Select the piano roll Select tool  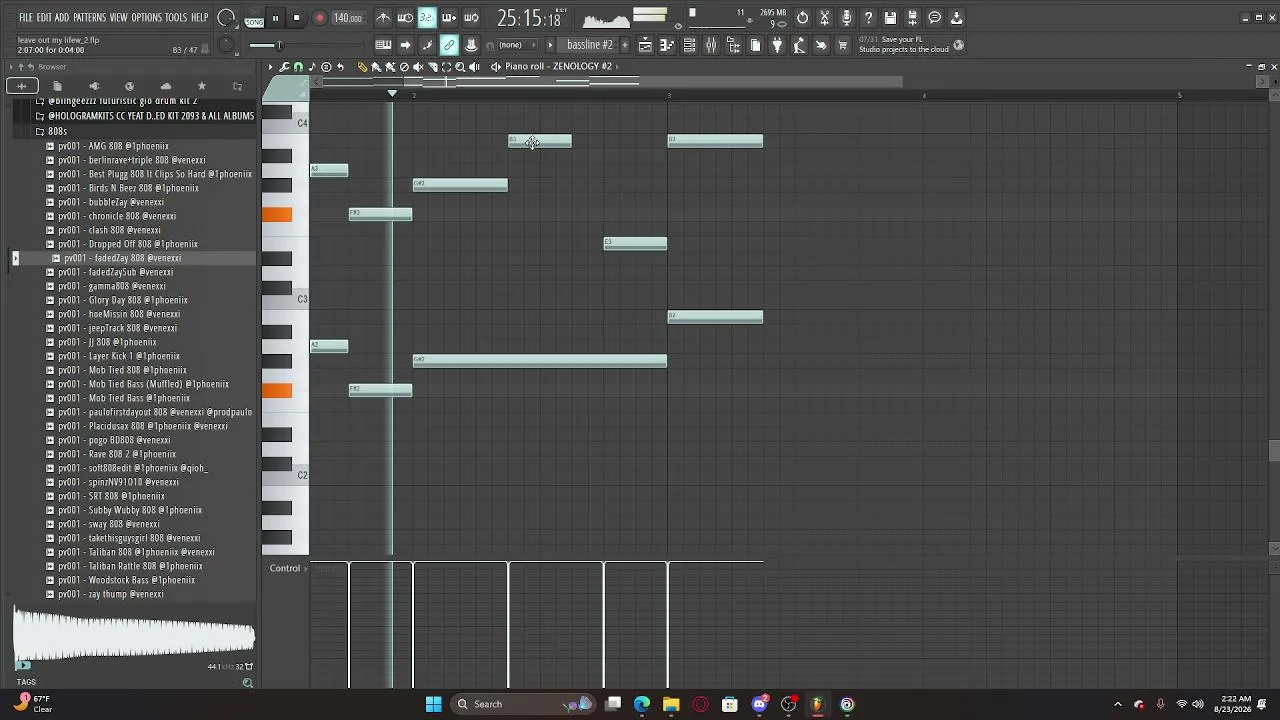tap(446, 67)
